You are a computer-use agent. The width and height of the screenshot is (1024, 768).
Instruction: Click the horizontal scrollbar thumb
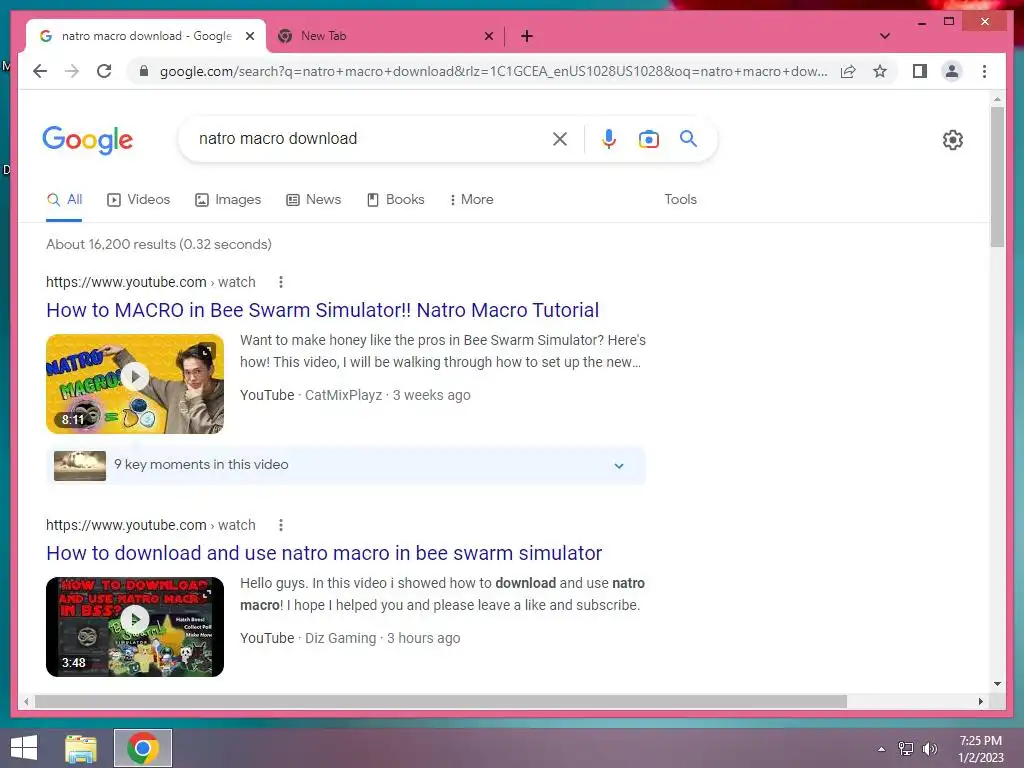click(x=441, y=701)
